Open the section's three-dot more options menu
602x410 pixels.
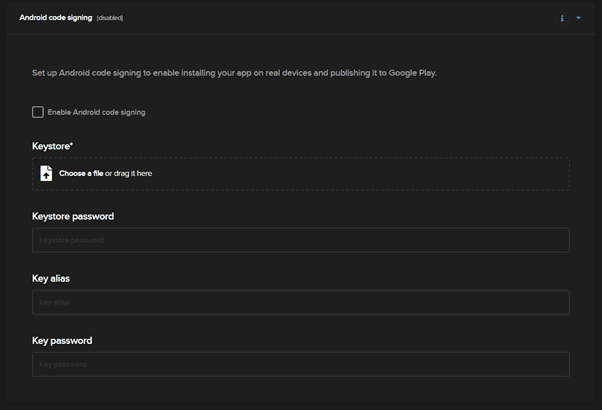point(562,18)
